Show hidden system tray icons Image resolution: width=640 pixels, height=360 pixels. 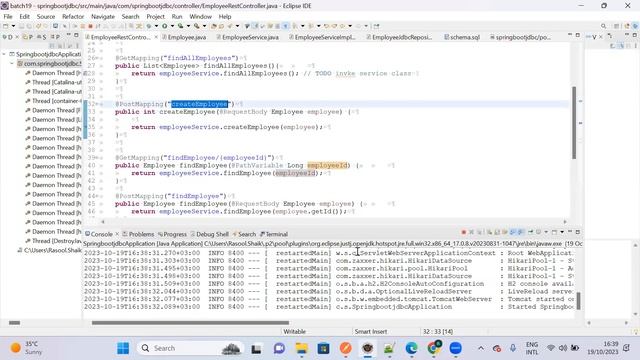481,348
